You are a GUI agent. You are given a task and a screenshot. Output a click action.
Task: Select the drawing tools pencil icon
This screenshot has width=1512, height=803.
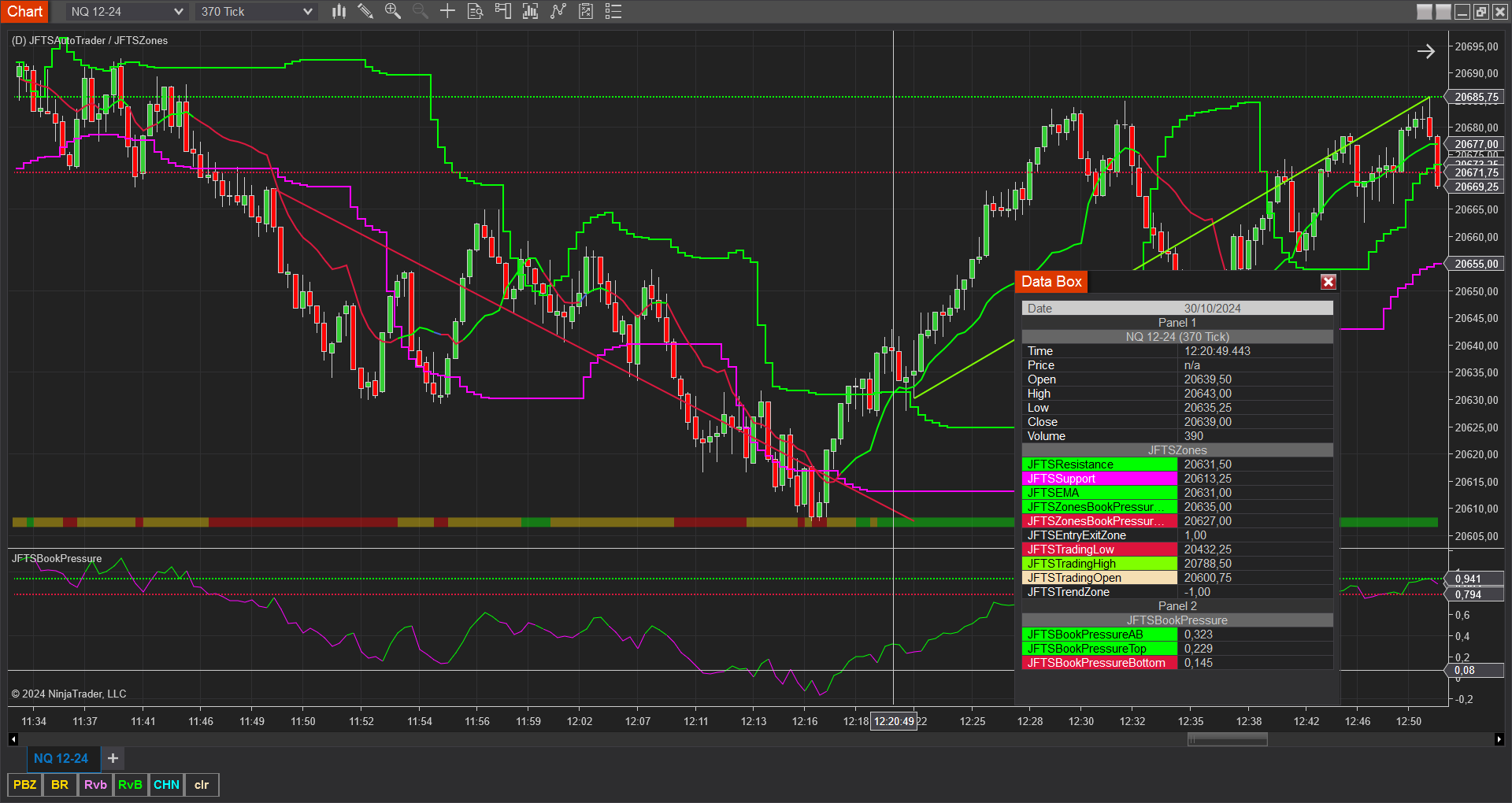pos(365,11)
